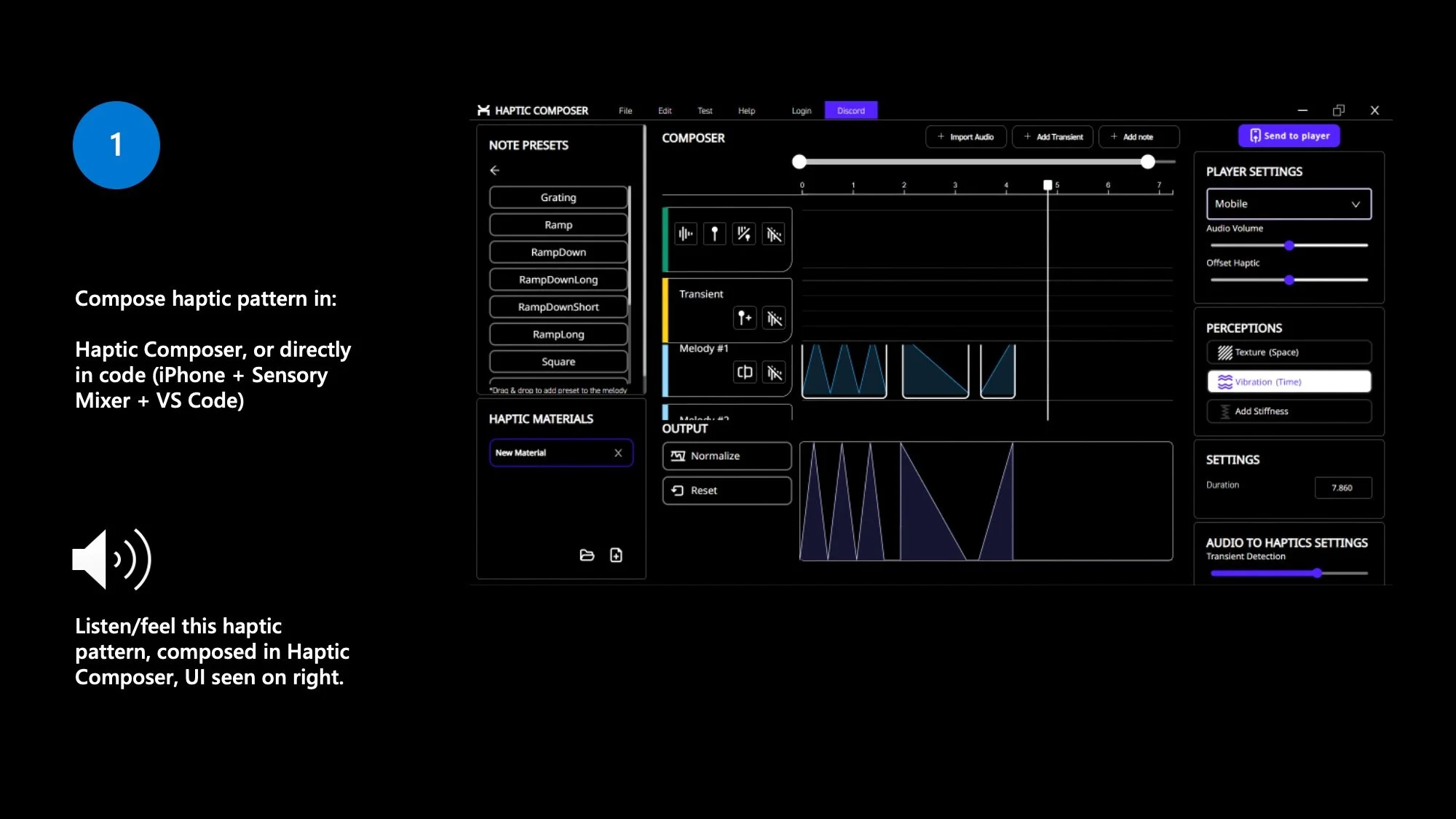Select the Grating note preset
Screen dimensions: 1456x819
[558, 197]
